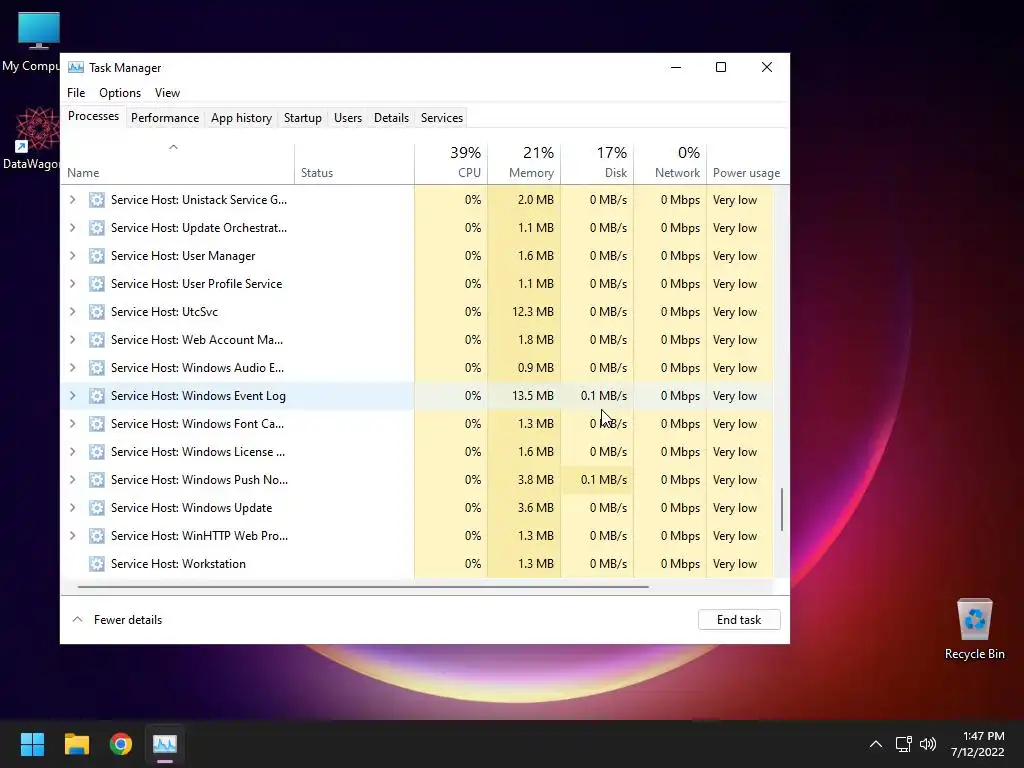This screenshot has width=1024, height=768.
Task: Collapse view with Fewer details
Action: pos(117,620)
